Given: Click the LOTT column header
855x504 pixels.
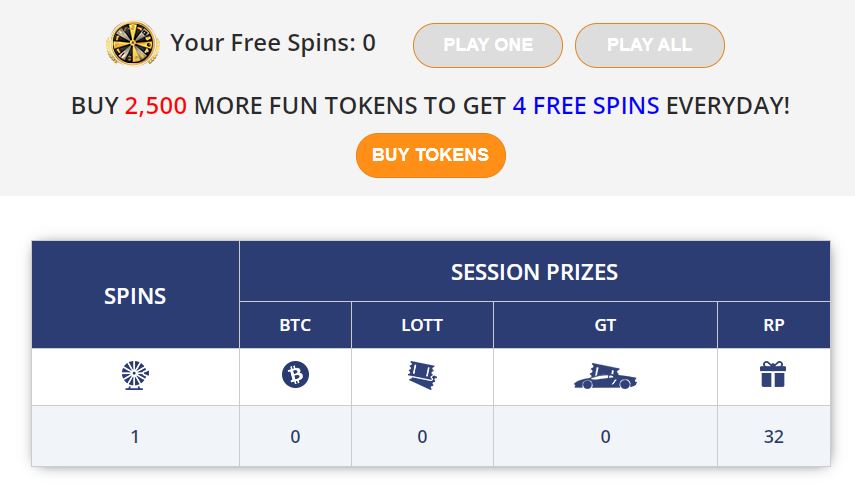Looking at the screenshot, I should tap(423, 325).
